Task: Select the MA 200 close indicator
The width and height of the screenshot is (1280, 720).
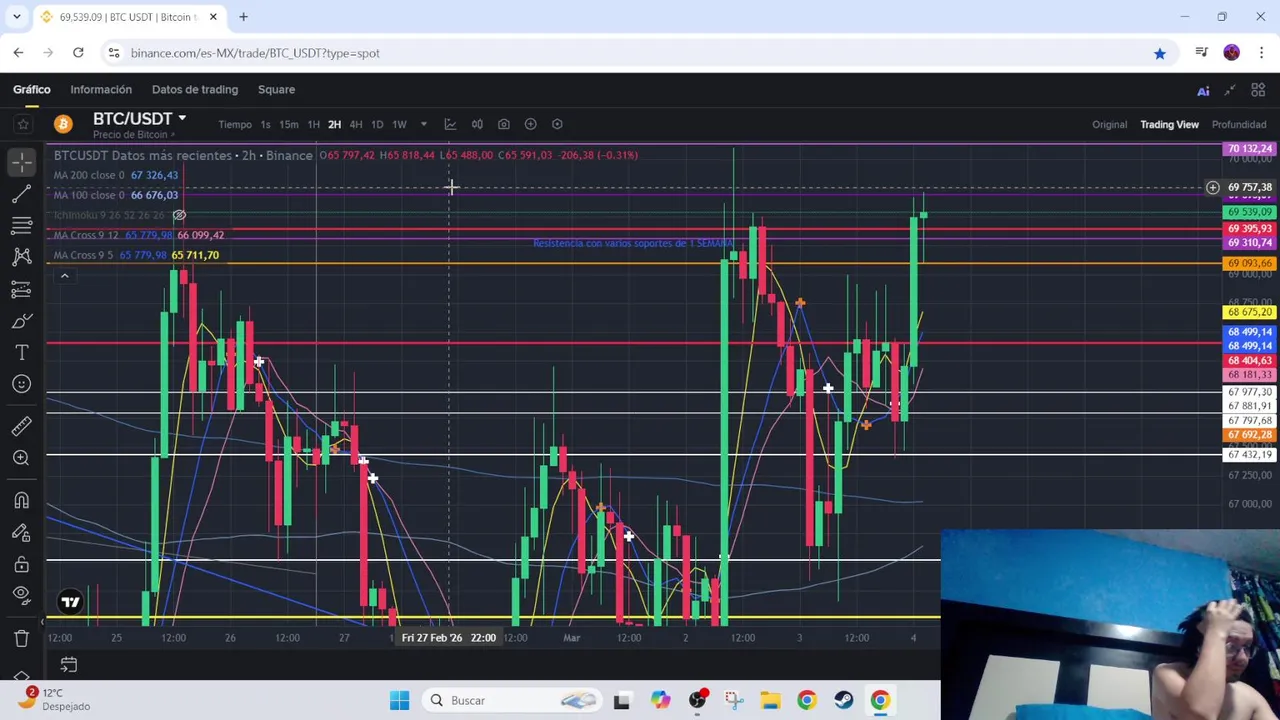Action: coord(89,175)
